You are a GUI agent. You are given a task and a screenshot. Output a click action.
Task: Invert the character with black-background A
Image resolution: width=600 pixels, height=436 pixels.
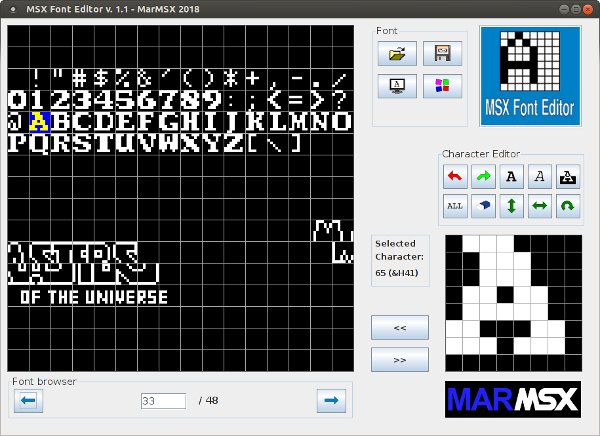(x=568, y=176)
